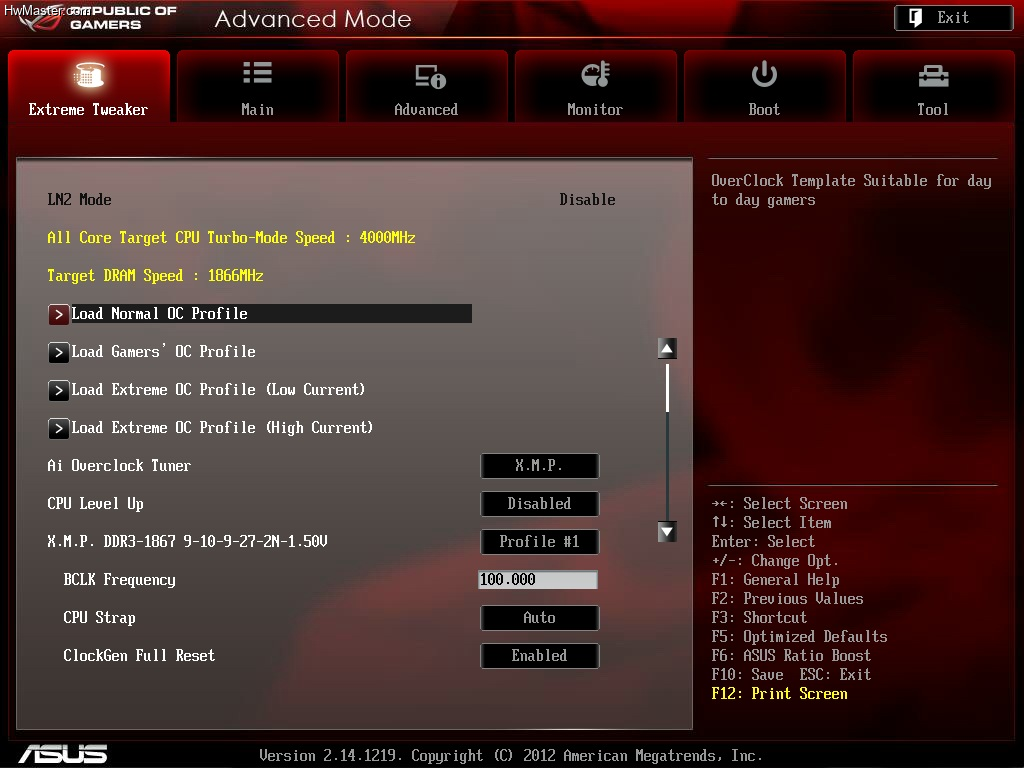Select Load Extreme OC Profile (High Current)

tap(222, 427)
